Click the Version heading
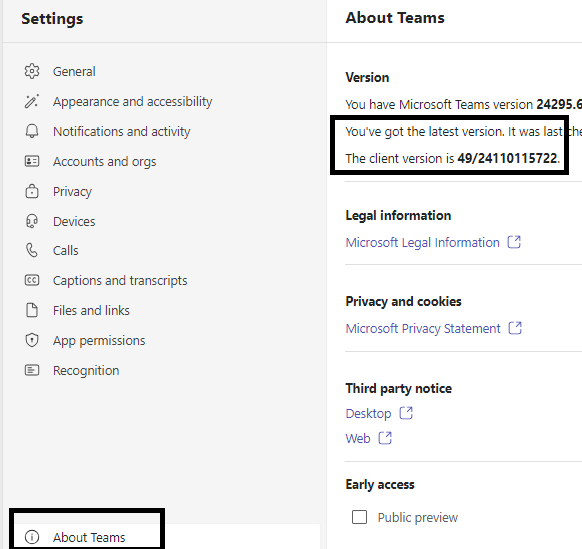The image size is (582, 549). pyautogui.click(x=367, y=77)
